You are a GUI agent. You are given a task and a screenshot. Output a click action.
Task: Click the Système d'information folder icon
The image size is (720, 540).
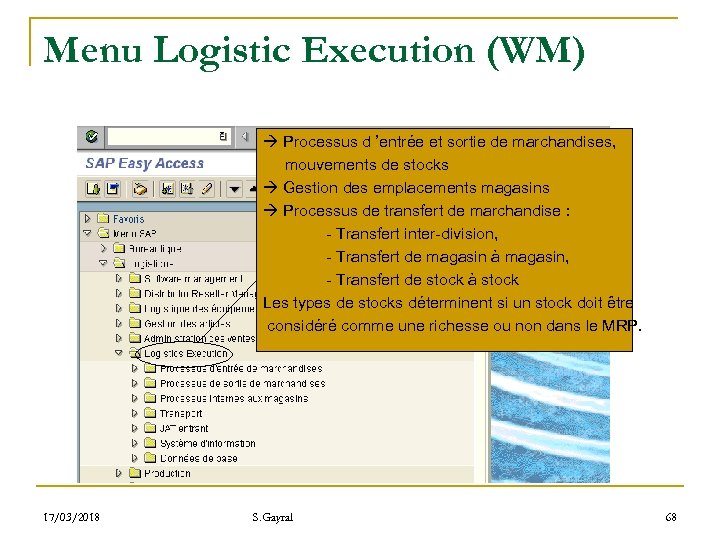(150, 443)
